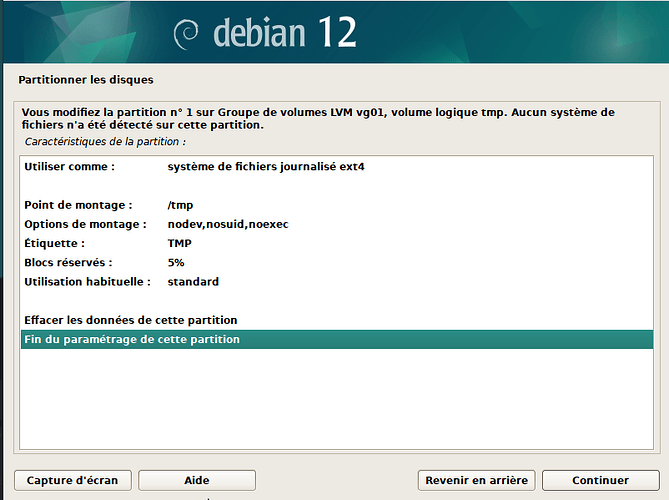Viewport: 669px width, 500px height.
Task: Select the 'Étiquette' TMP row
Action: [337, 243]
